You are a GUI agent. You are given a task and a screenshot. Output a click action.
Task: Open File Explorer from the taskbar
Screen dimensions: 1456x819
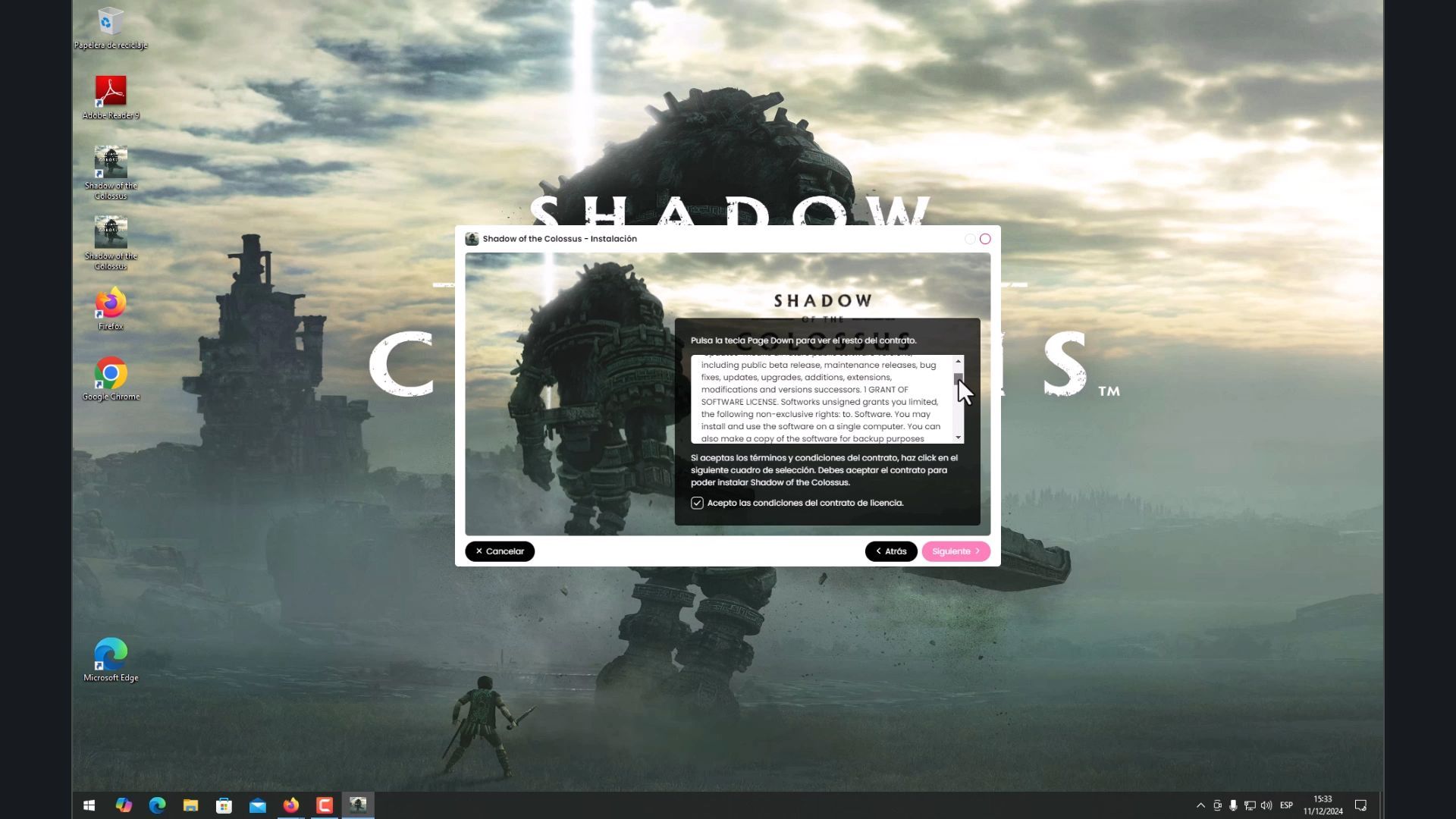pos(190,805)
